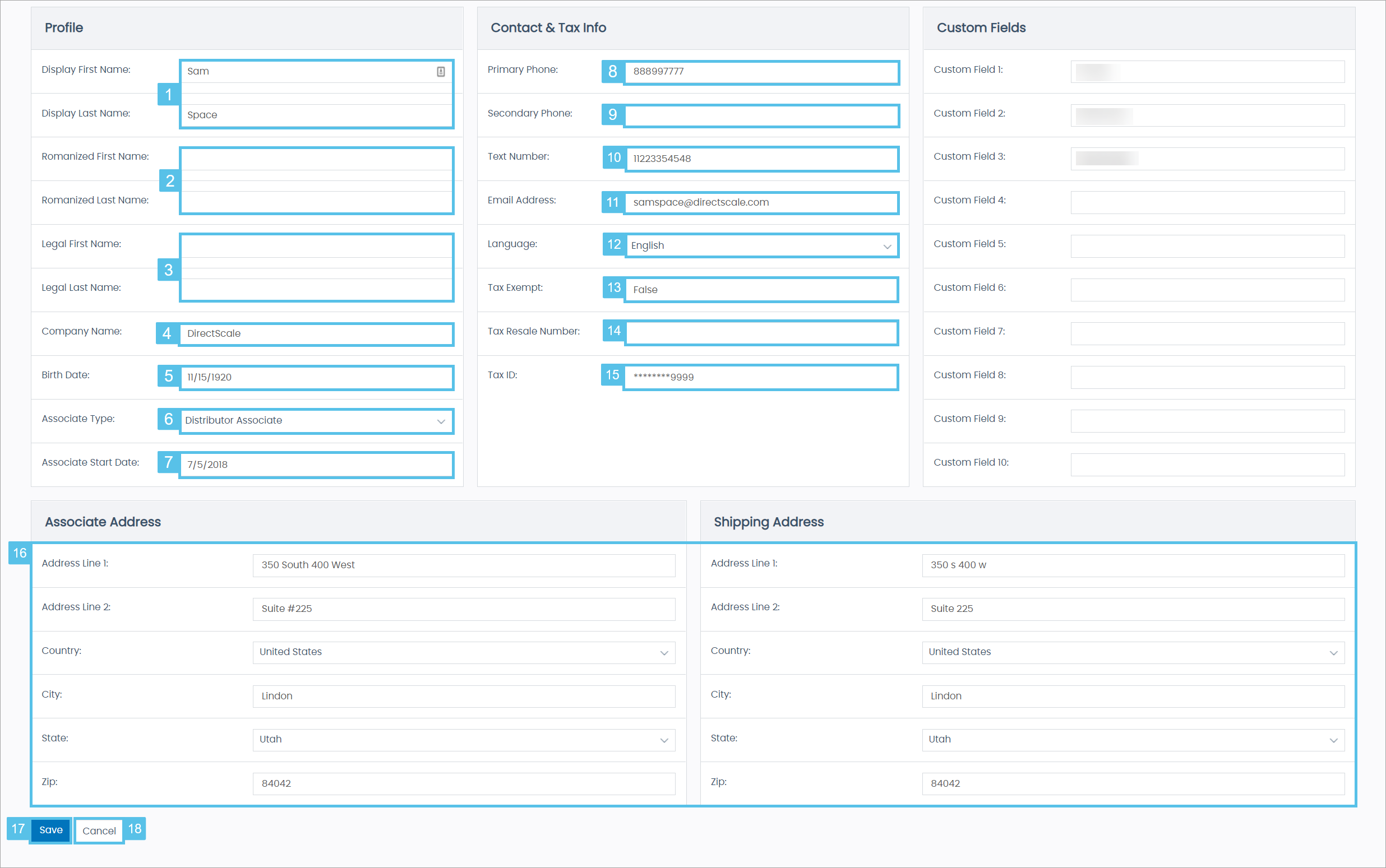Focus Associate Address Line 2 field

pyautogui.click(x=464, y=609)
